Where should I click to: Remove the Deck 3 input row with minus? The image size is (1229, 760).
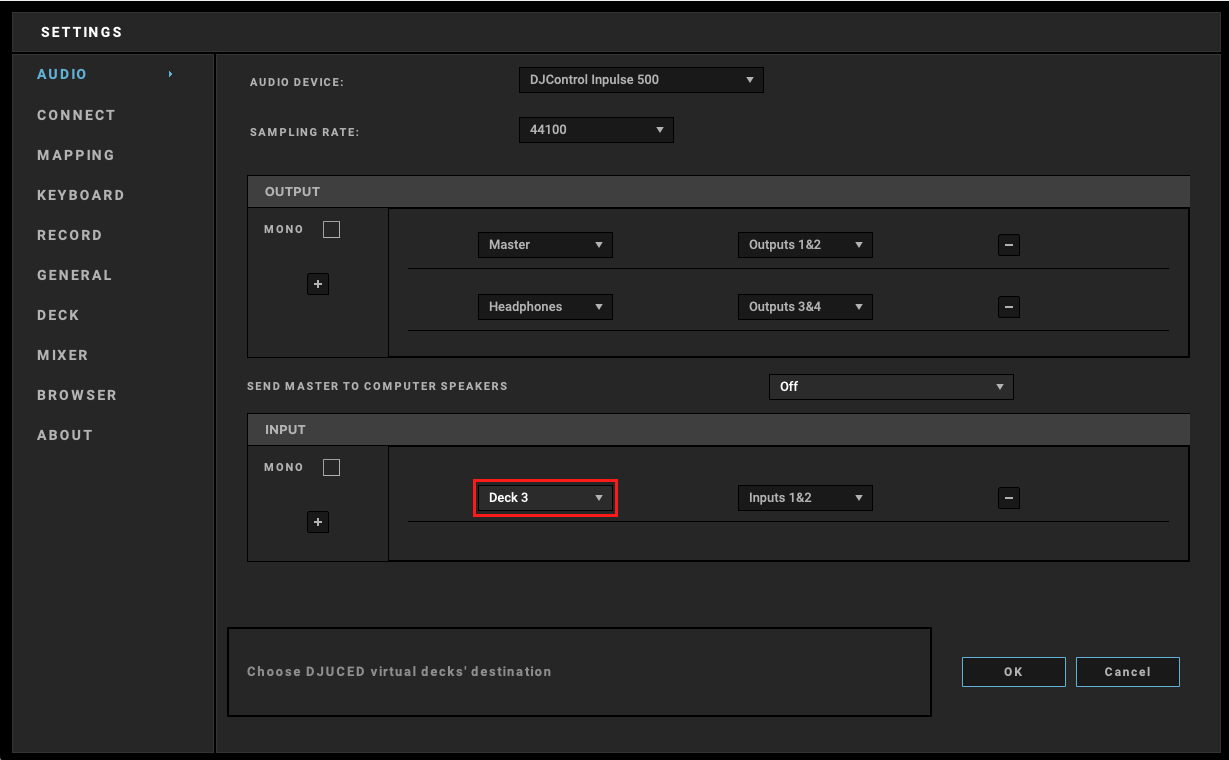[x=1009, y=498]
